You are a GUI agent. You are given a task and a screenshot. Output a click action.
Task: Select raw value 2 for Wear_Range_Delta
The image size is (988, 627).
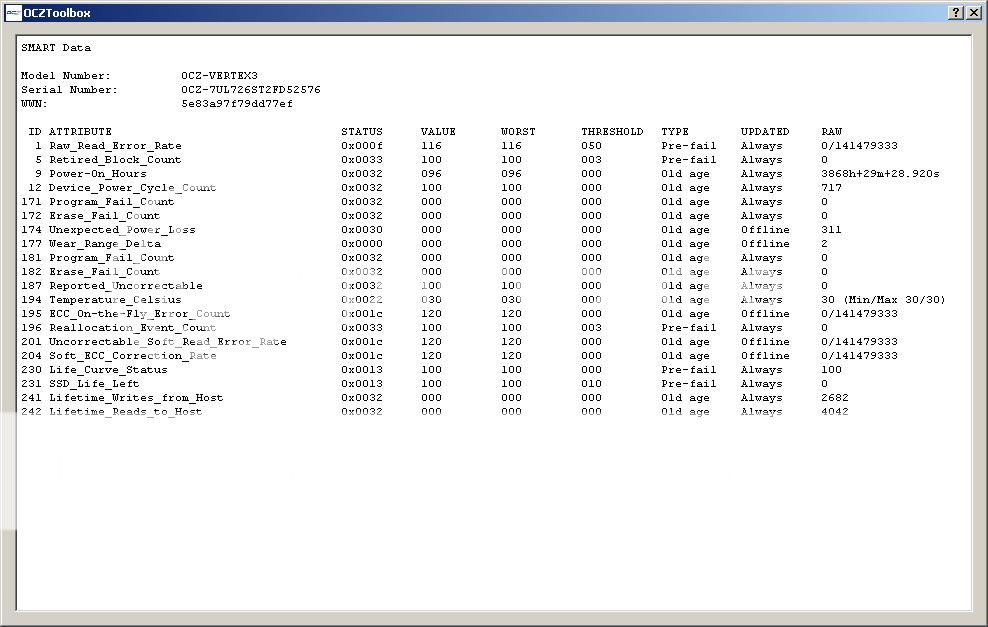click(824, 243)
